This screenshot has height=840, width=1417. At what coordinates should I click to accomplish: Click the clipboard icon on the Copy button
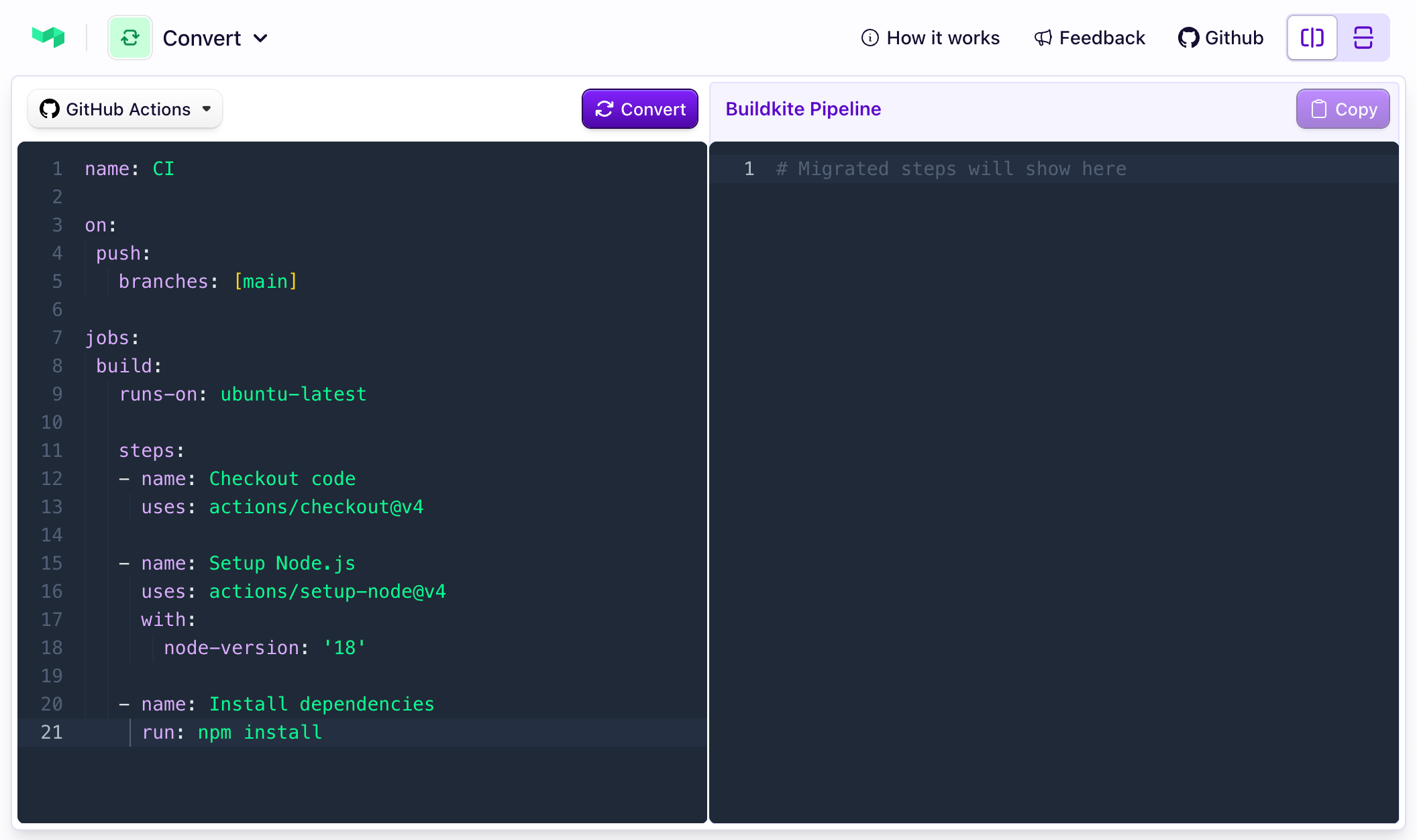pos(1318,108)
